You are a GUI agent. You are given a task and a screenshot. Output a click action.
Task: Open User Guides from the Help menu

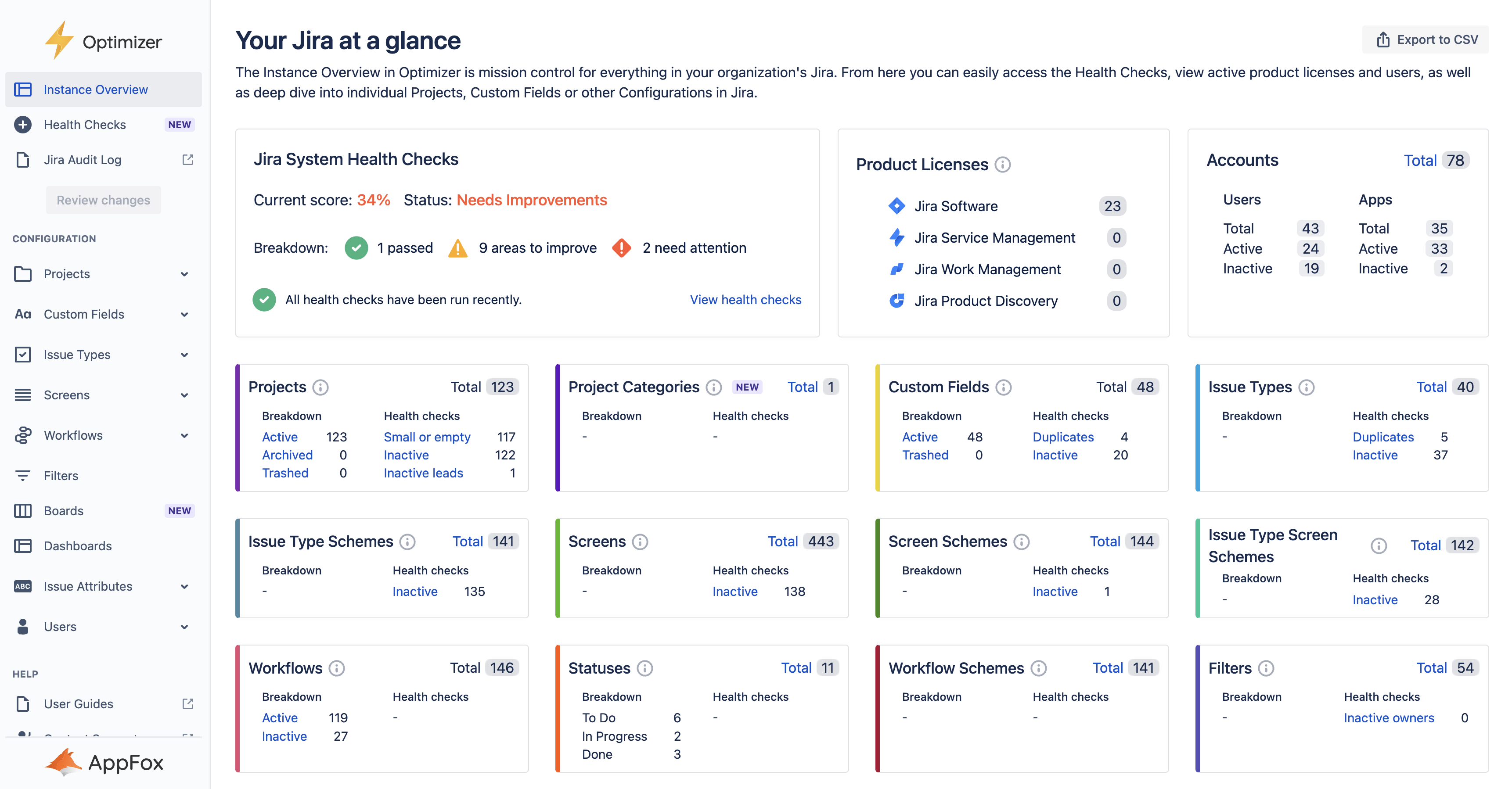pos(78,703)
